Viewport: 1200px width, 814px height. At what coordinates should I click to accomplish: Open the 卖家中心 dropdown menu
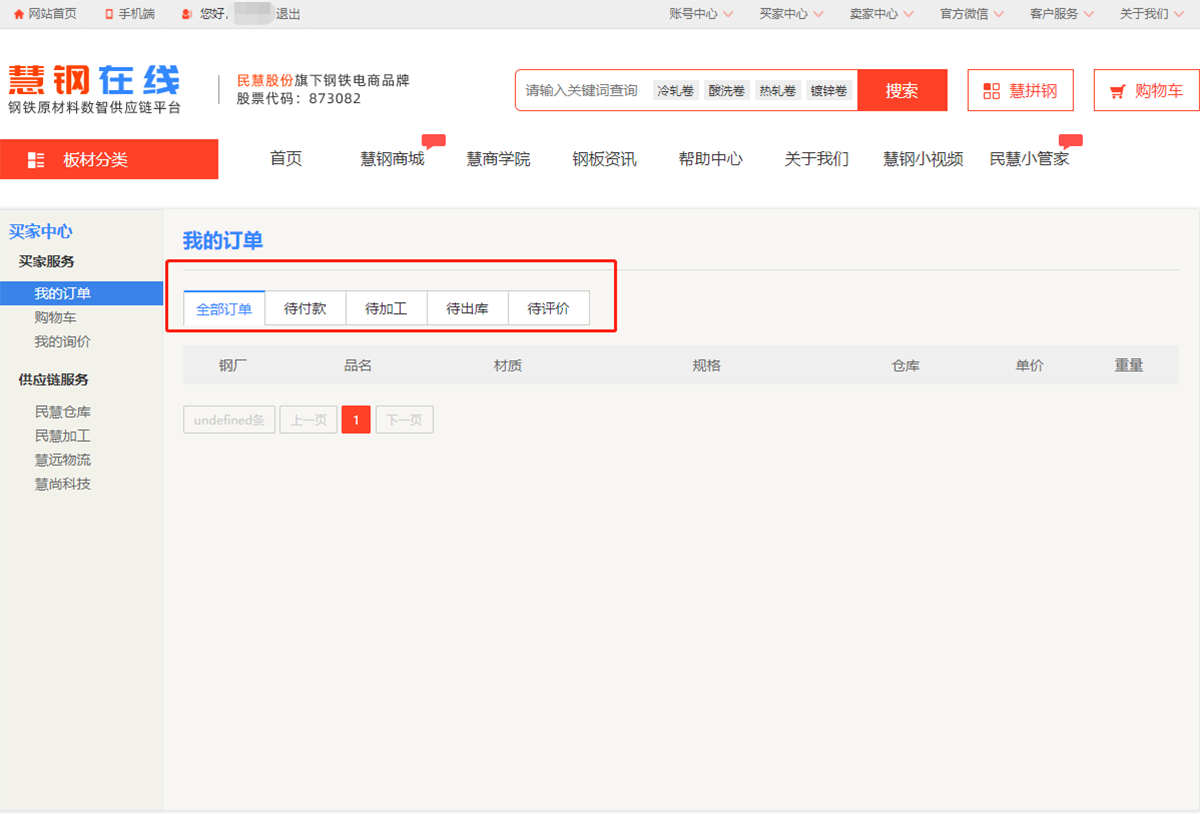click(881, 14)
